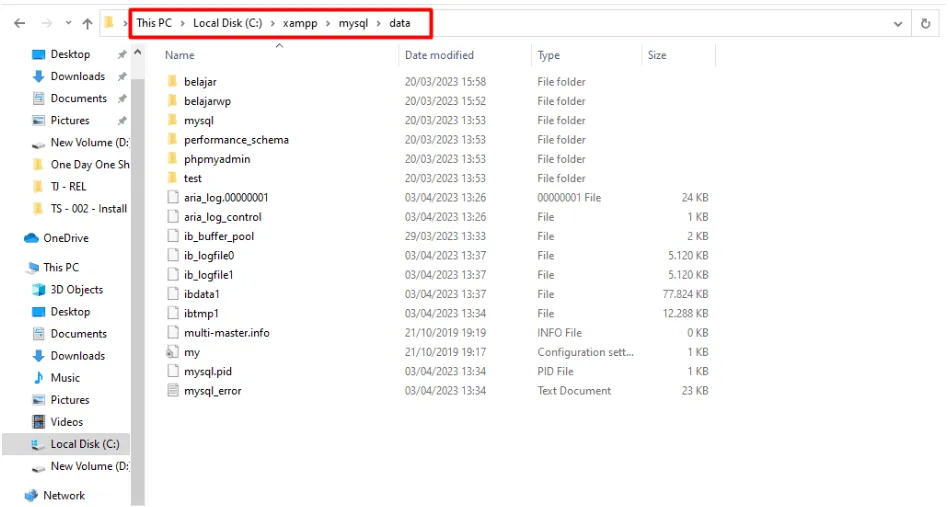Open OneDrive cloud icon in sidebar
This screenshot has width=949, height=507.
[31, 238]
